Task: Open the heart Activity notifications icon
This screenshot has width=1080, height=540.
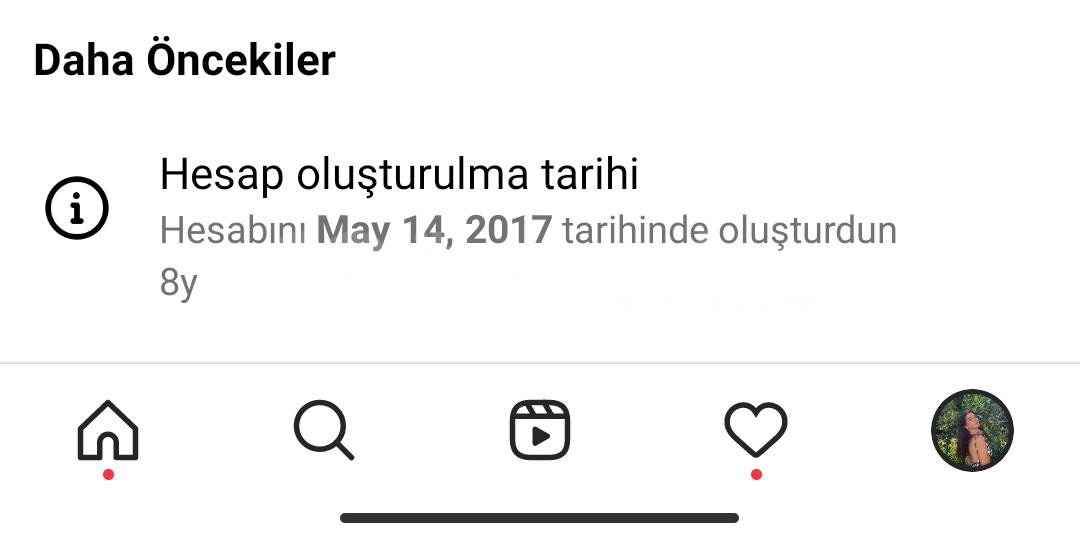Action: pyautogui.click(x=756, y=430)
